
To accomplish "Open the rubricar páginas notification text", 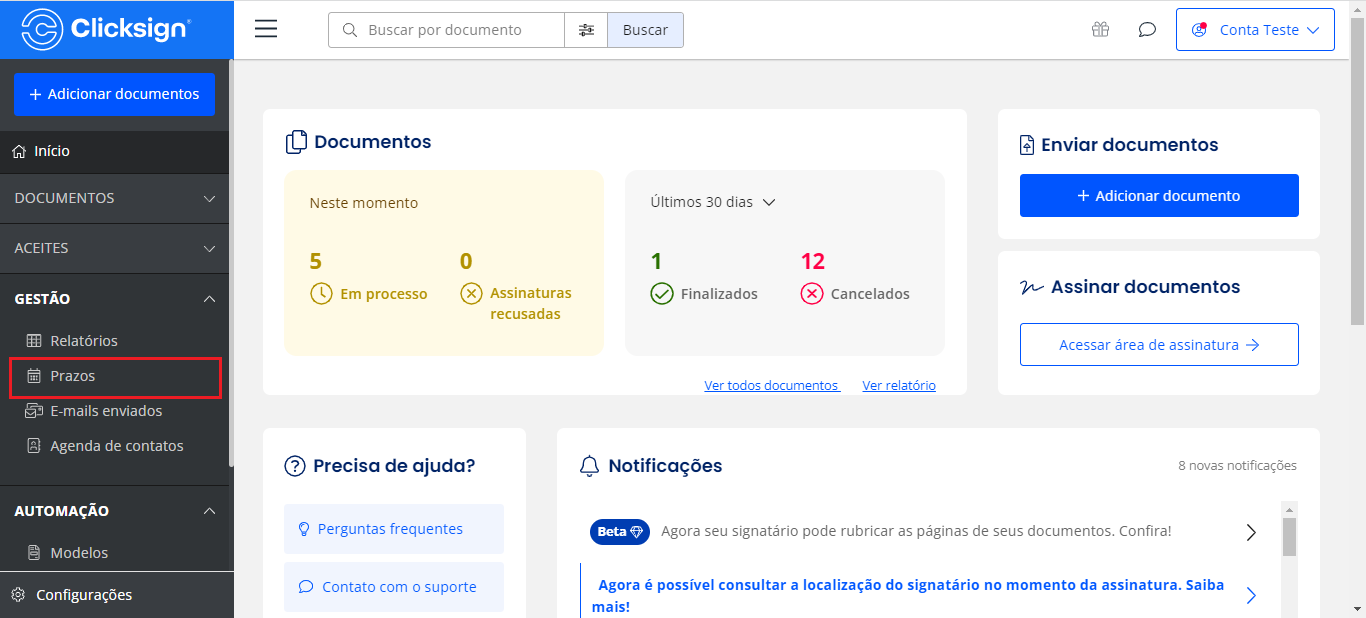I will [x=916, y=531].
